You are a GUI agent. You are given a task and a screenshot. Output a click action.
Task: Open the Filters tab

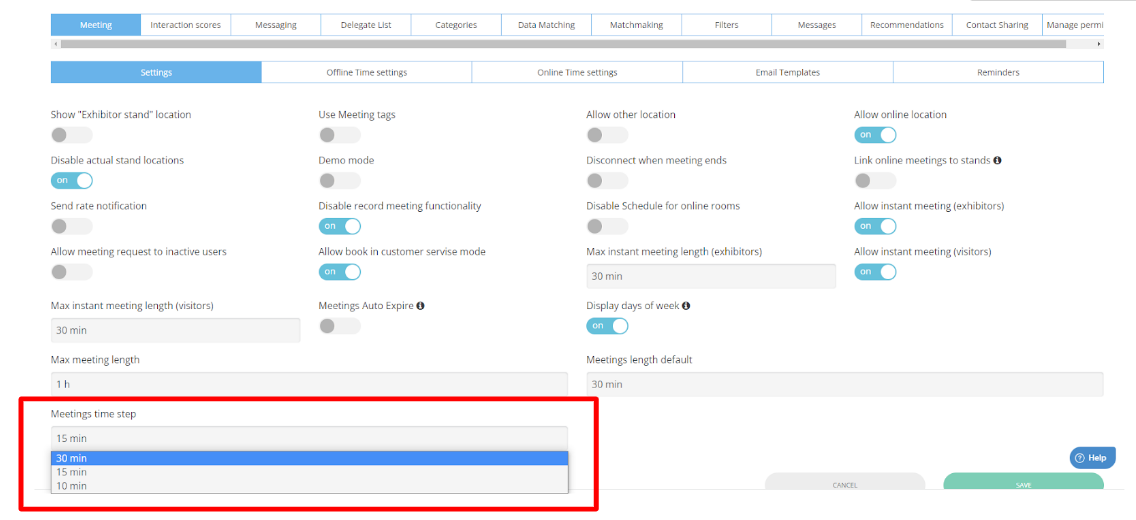click(727, 25)
